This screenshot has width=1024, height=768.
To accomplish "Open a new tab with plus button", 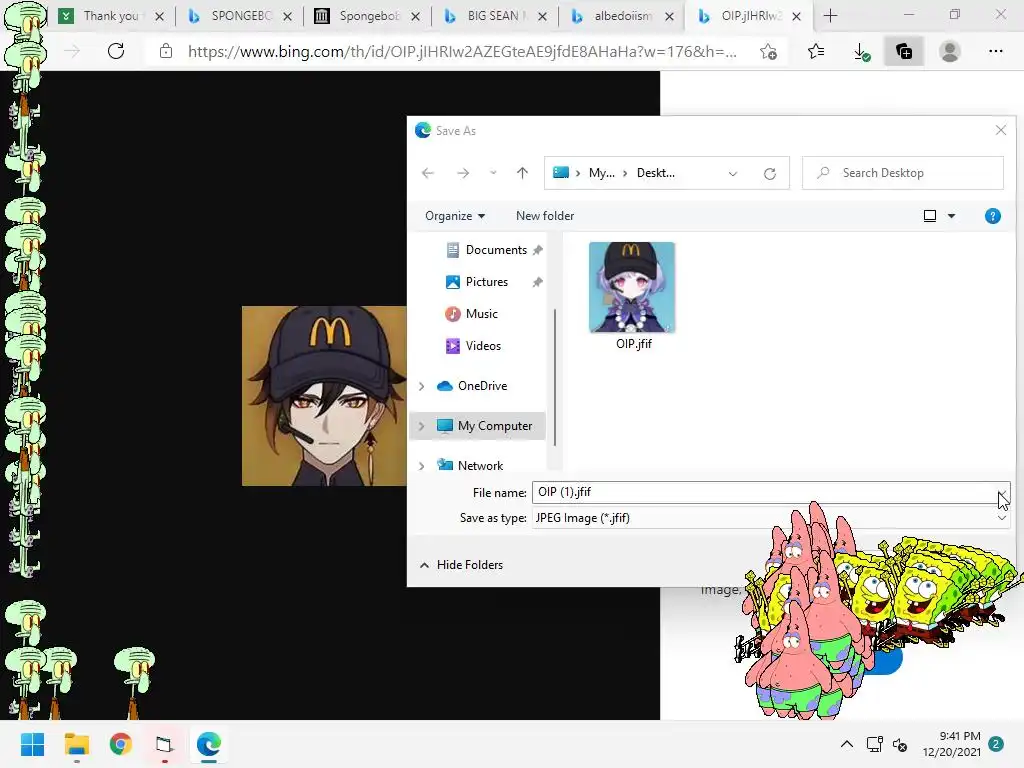I will (831, 16).
